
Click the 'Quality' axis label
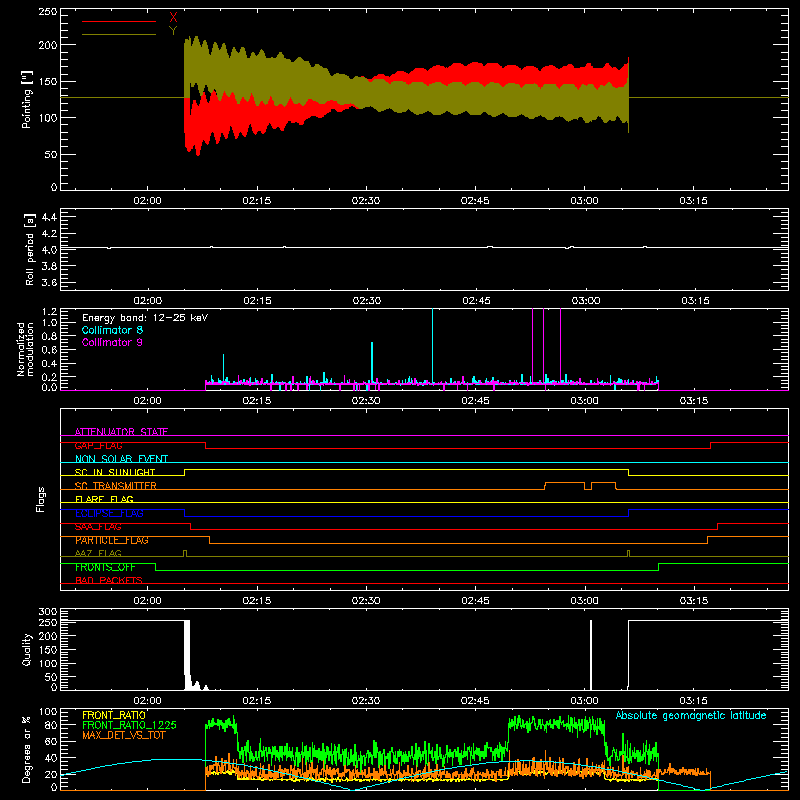27,649
